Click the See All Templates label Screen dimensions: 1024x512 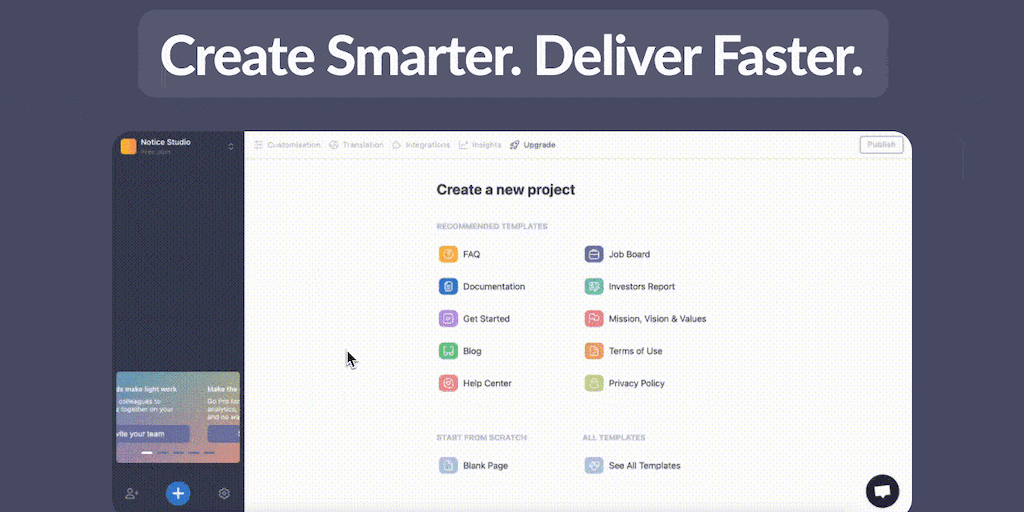[x=645, y=466]
